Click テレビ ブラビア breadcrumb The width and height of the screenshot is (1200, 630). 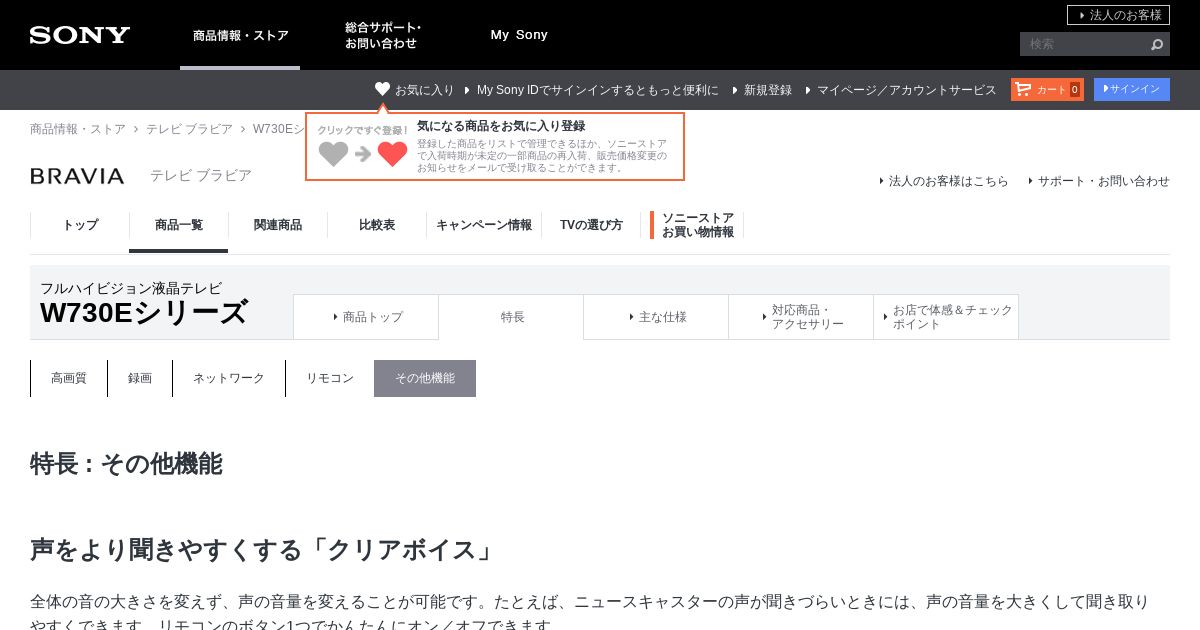(189, 129)
